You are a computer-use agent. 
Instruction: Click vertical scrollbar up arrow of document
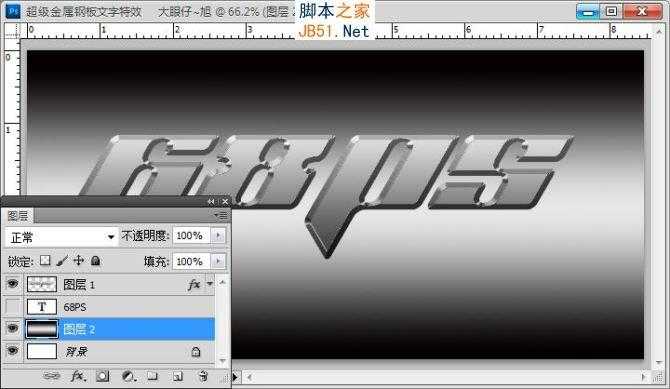click(660, 32)
